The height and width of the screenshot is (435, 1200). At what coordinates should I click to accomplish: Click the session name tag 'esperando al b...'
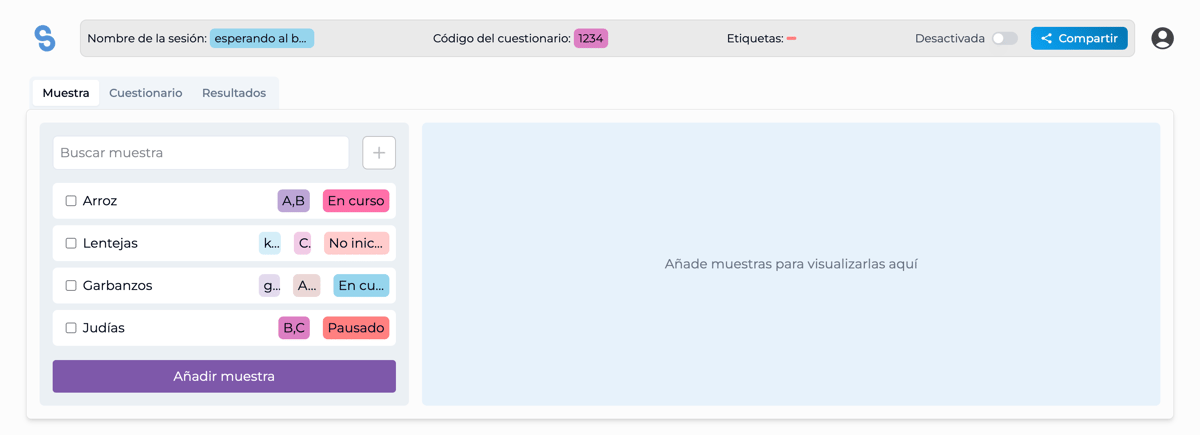tap(262, 38)
